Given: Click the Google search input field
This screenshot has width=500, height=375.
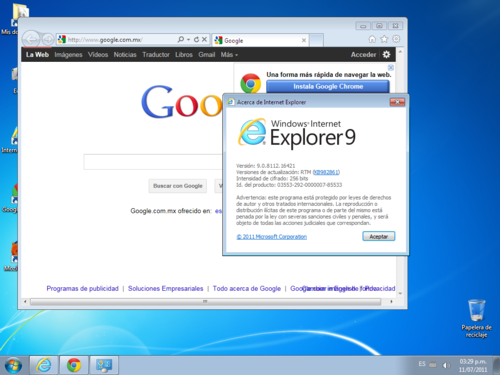Looking at the screenshot, I should [x=153, y=162].
